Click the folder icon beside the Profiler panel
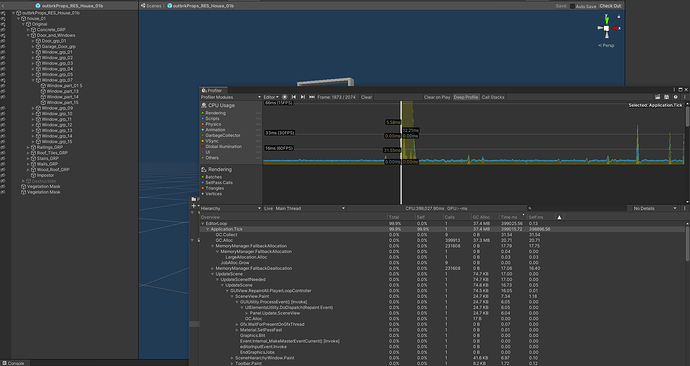Image resolution: width=690 pixels, height=366 pixels. pos(193,199)
